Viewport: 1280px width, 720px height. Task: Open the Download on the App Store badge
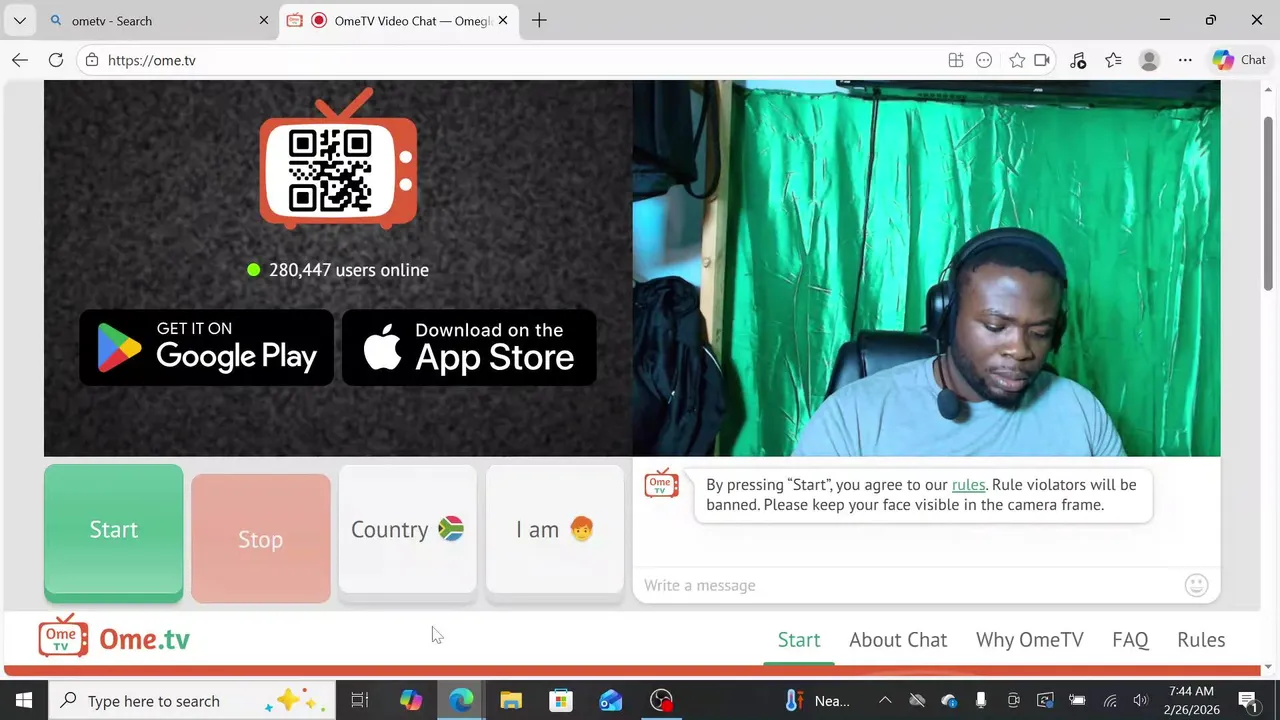coord(469,347)
